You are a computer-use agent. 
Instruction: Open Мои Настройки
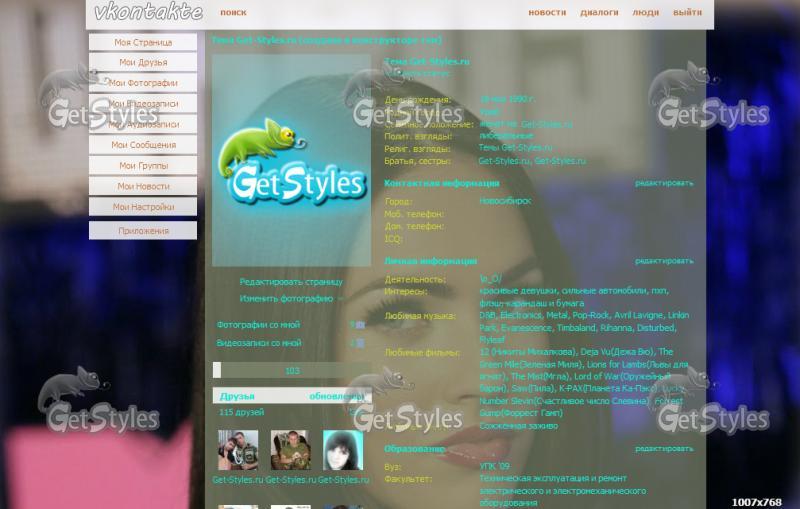pos(143,207)
